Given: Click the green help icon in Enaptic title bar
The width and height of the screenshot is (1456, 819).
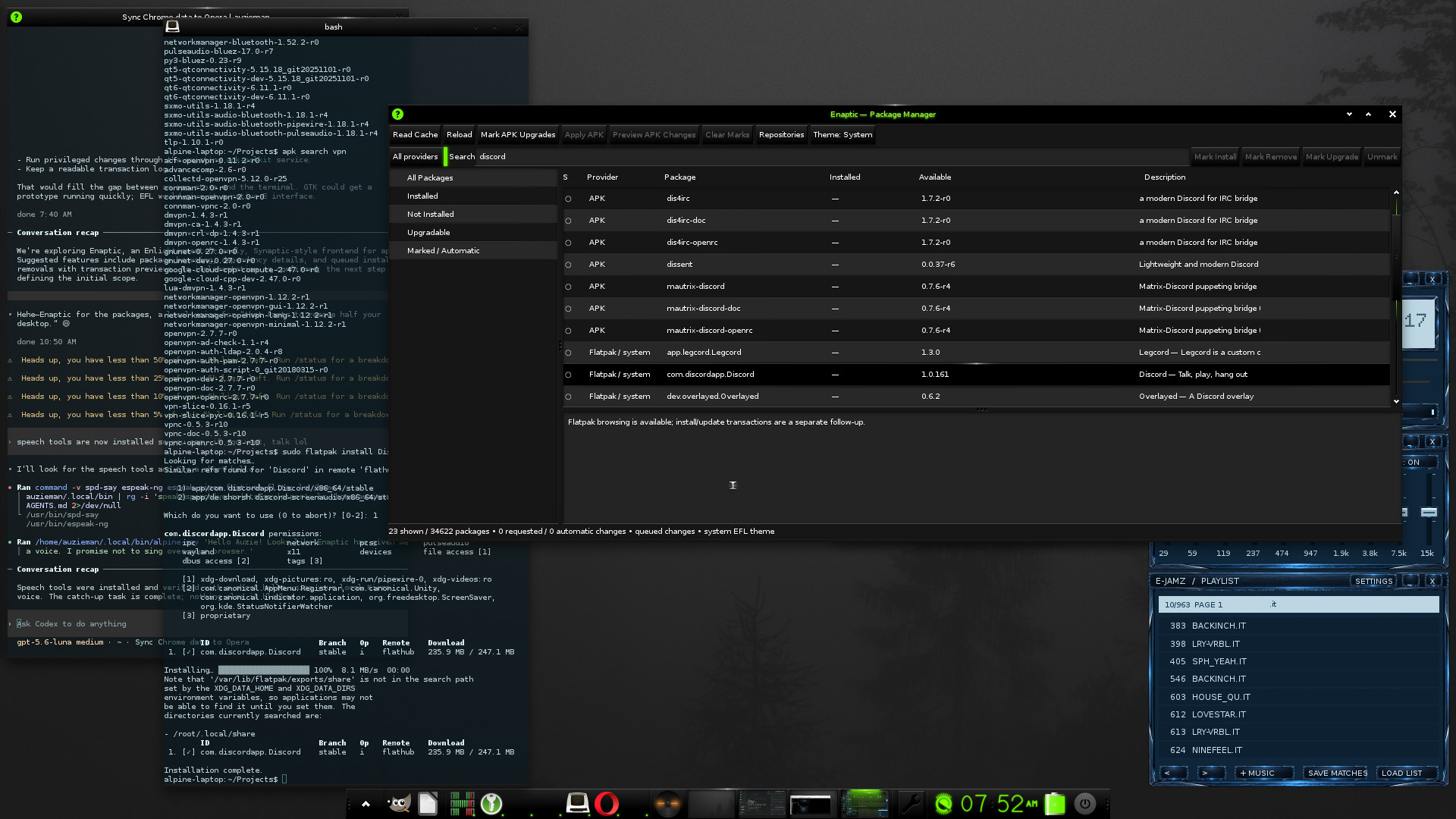Looking at the screenshot, I should tap(398, 115).
